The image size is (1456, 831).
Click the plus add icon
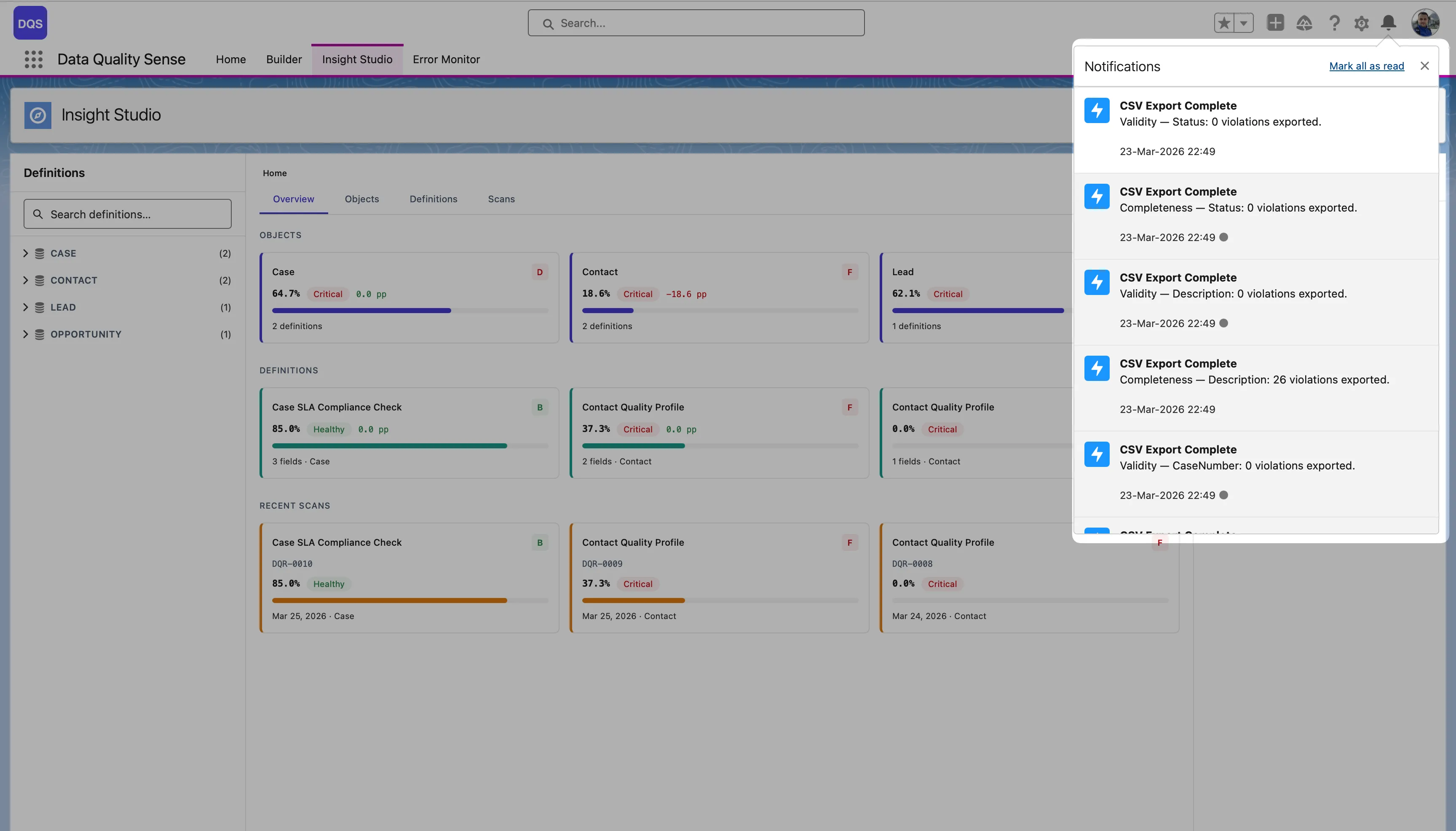1276,23
